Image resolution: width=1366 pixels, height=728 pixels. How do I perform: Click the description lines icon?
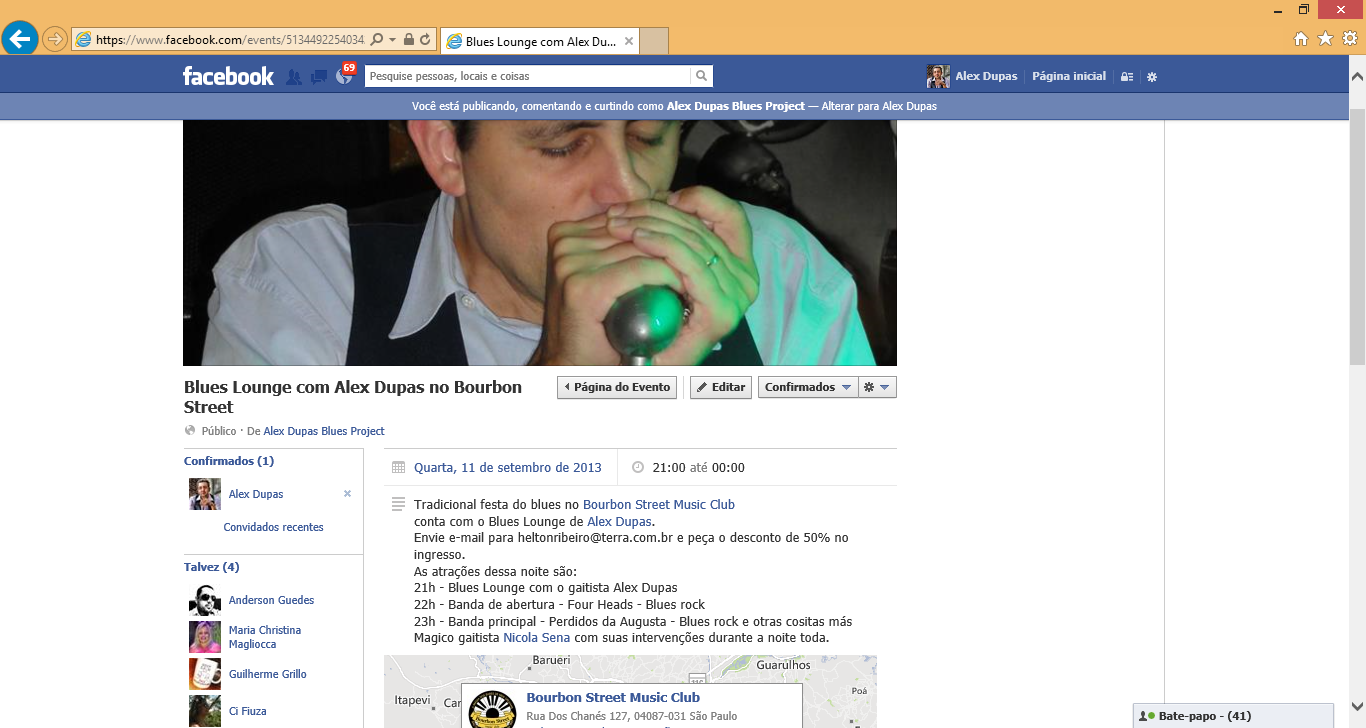(x=398, y=504)
